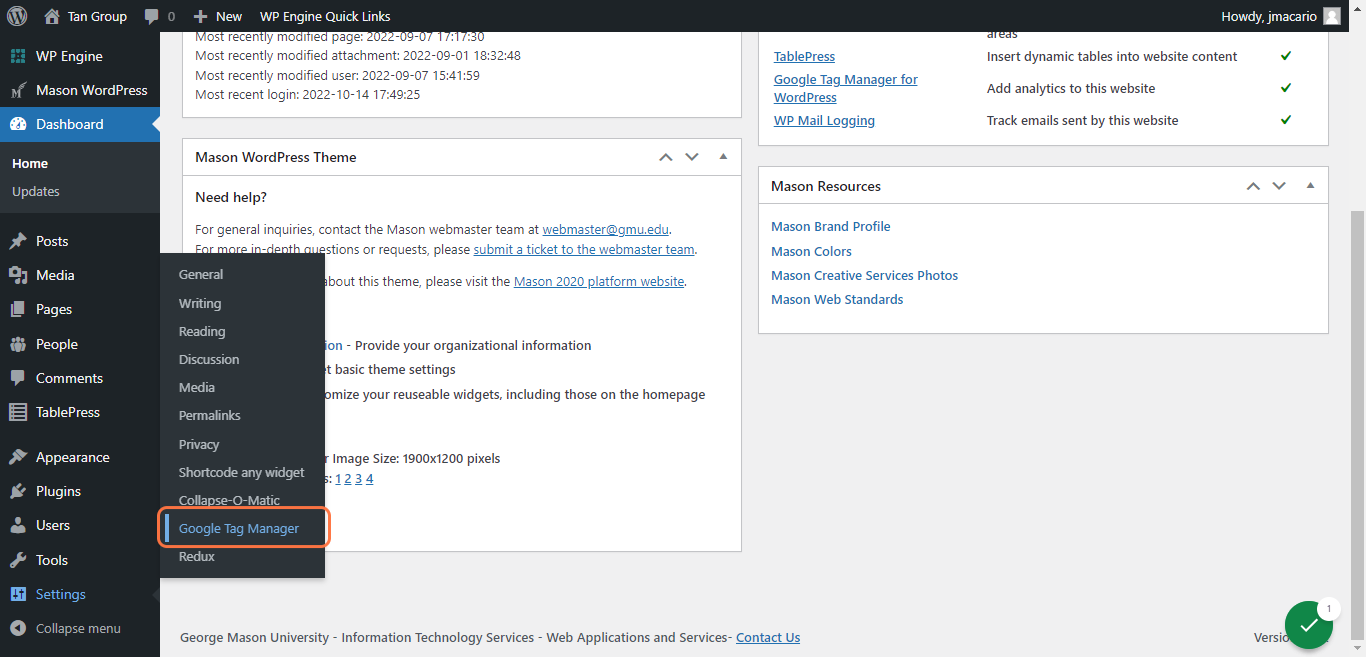Open Redux settings submenu item

(197, 556)
